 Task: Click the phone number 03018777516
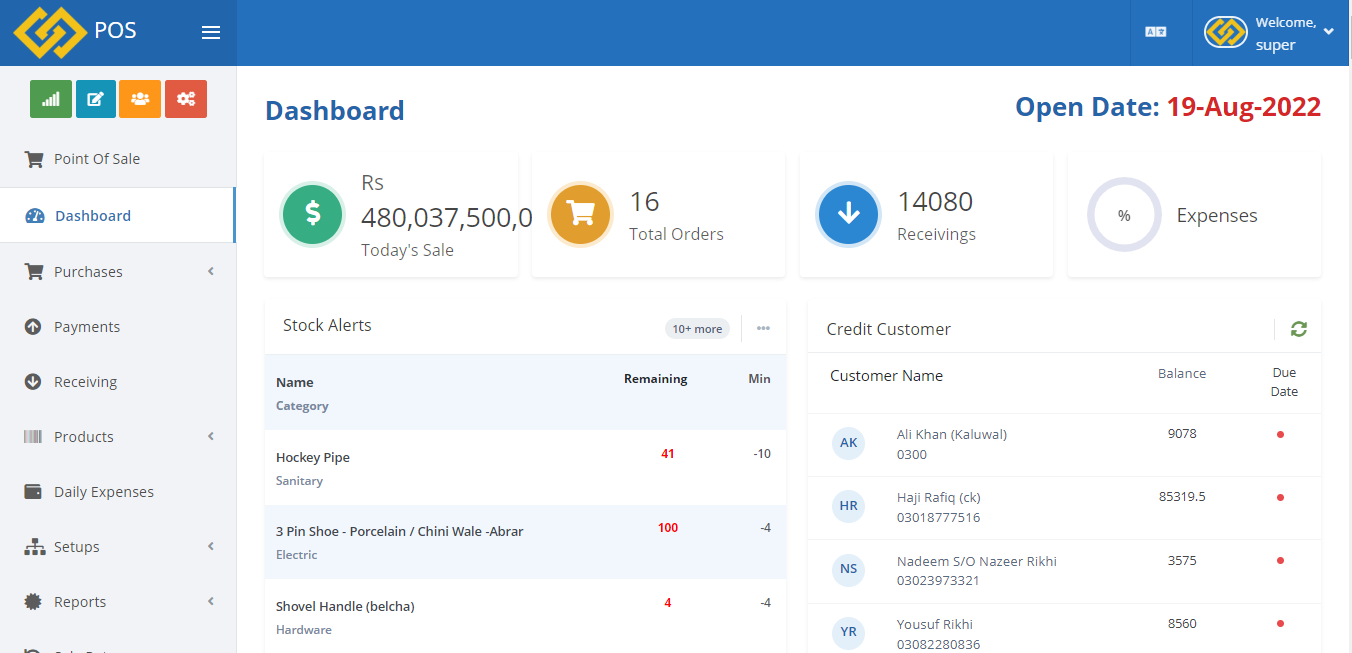(938, 517)
